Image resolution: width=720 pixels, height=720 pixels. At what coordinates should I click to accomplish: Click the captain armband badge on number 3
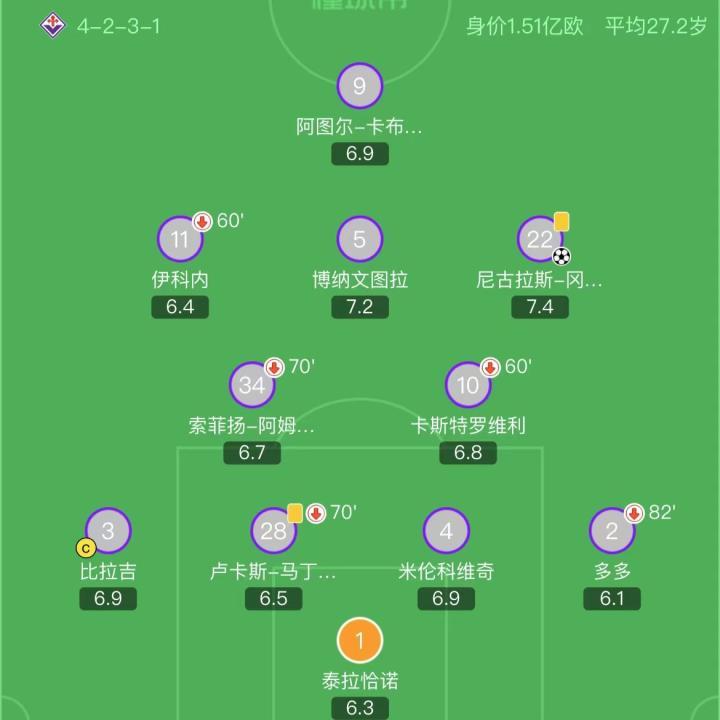pyautogui.click(x=86, y=547)
